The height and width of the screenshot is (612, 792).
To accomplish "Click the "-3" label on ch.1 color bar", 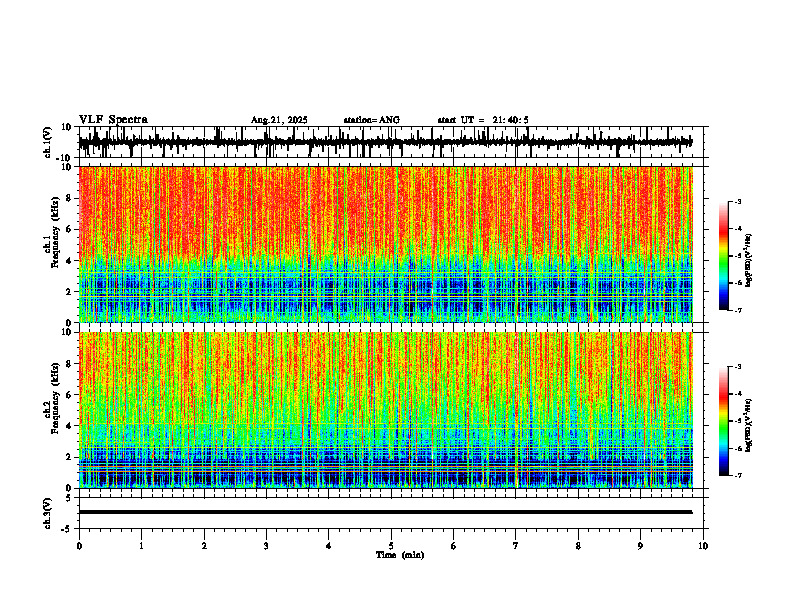I will click(x=737, y=201).
